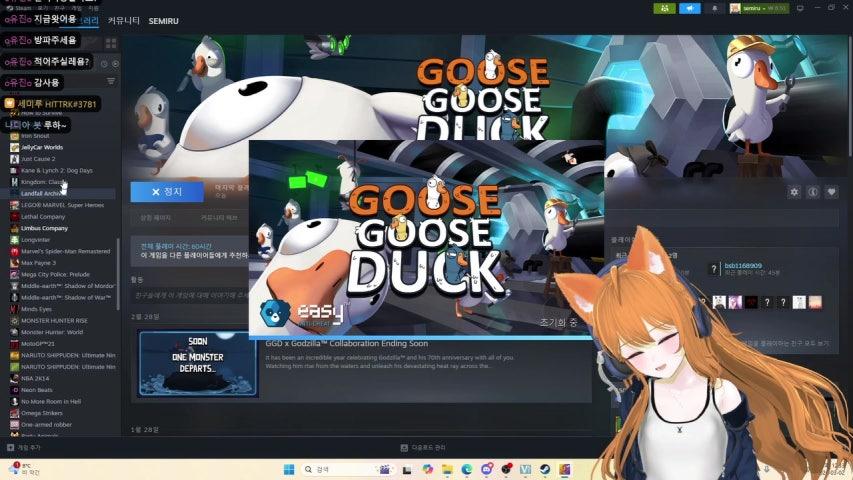This screenshot has width=853, height=480.
Task: Click the Goose Goose Duck splash image
Action: coord(426,238)
